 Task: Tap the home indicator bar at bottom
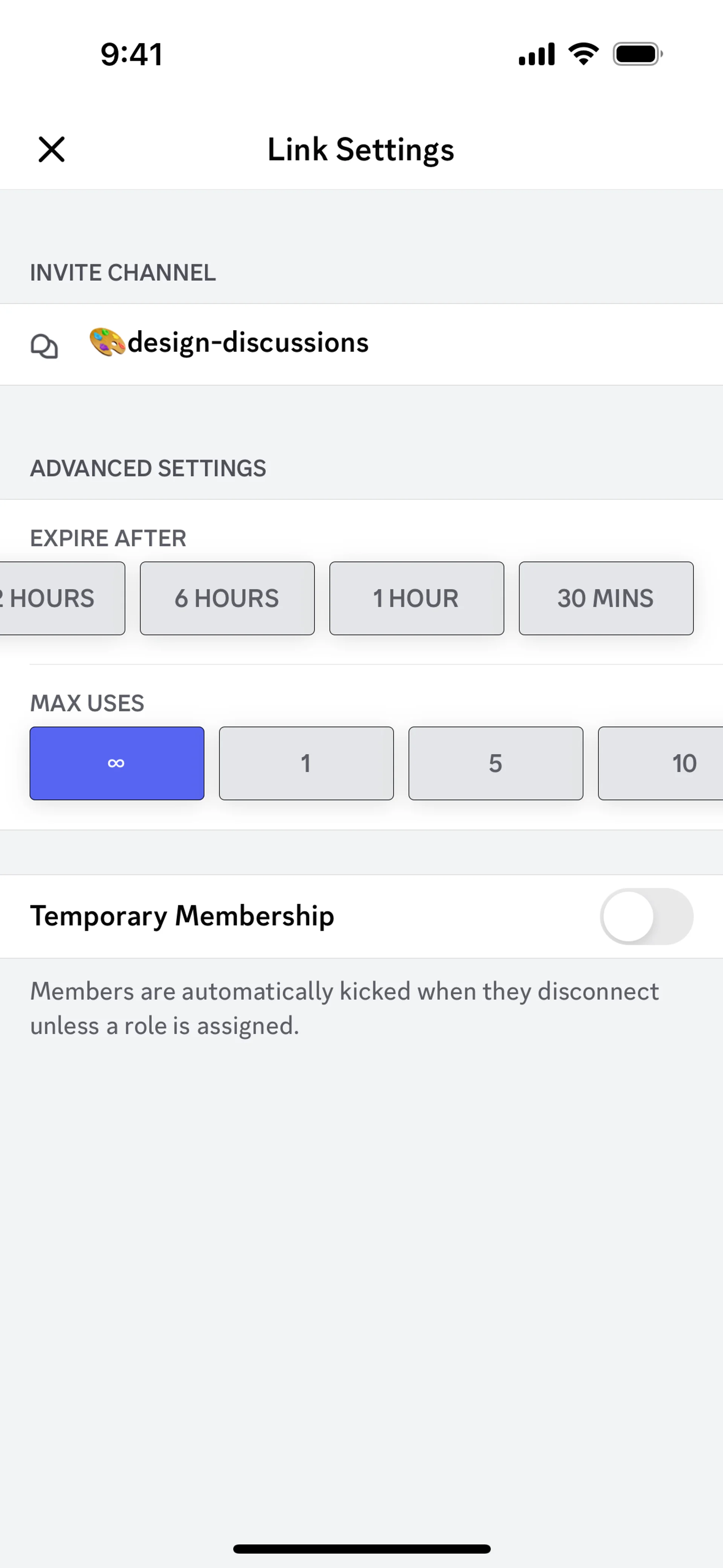tap(361, 1548)
